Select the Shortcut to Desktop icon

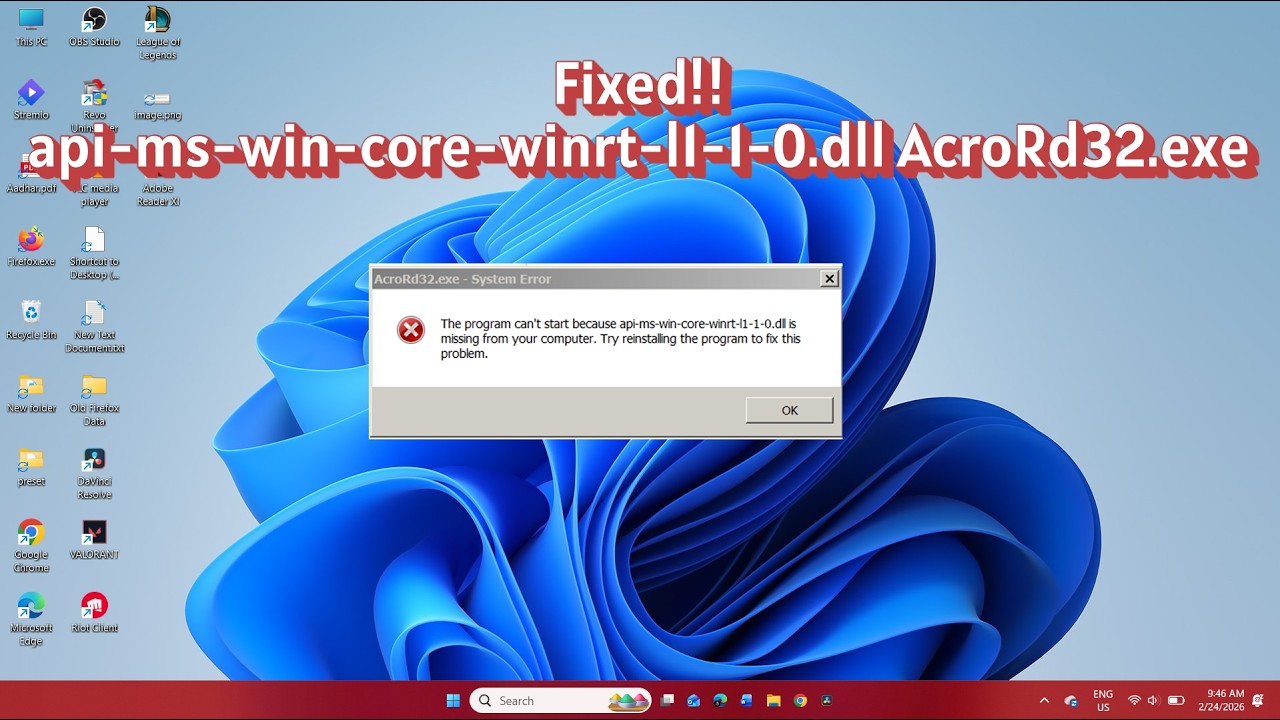[x=94, y=253]
